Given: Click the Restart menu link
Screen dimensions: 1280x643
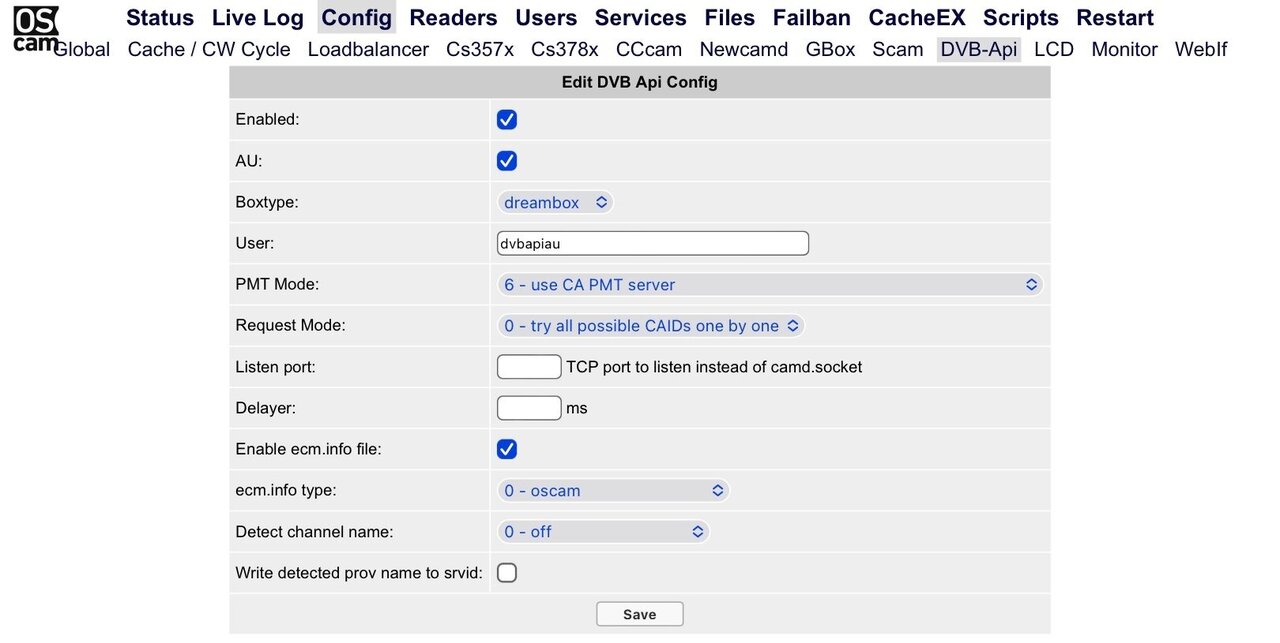Looking at the screenshot, I should pos(1115,18).
